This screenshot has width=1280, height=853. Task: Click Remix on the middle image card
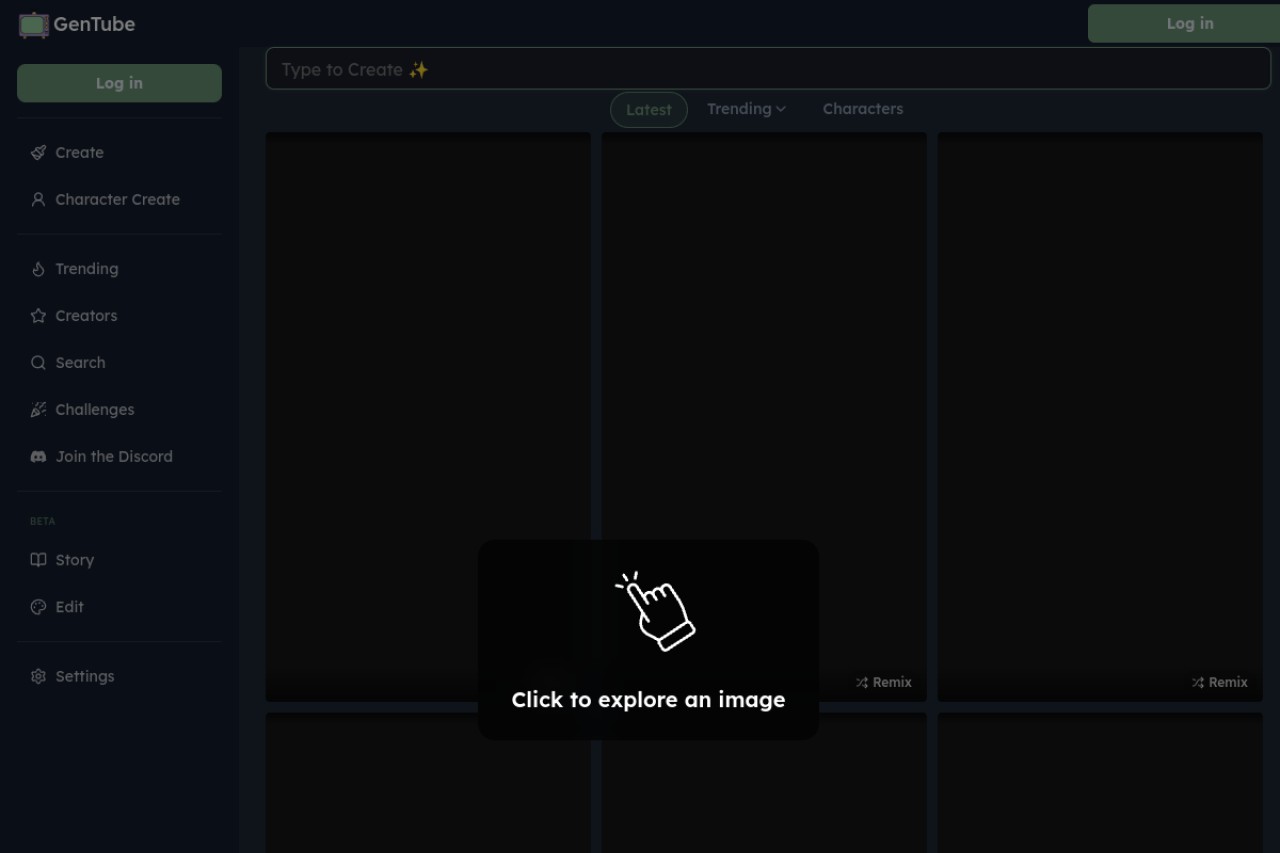[884, 682]
